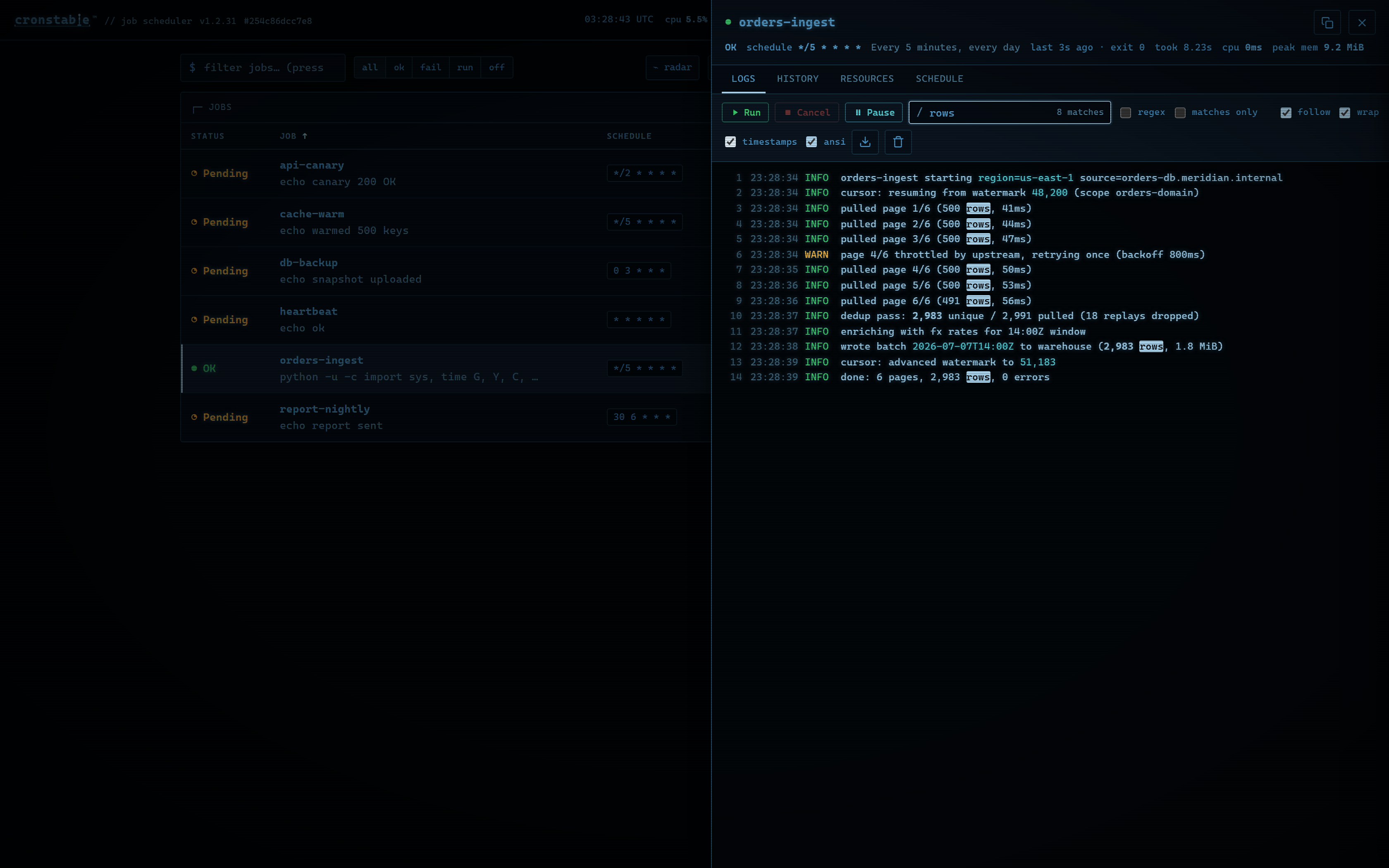Screen dimensions: 1389x868
Task: Click the 'peak mem 9.2 MiB' stat
Action: (x=1318, y=48)
